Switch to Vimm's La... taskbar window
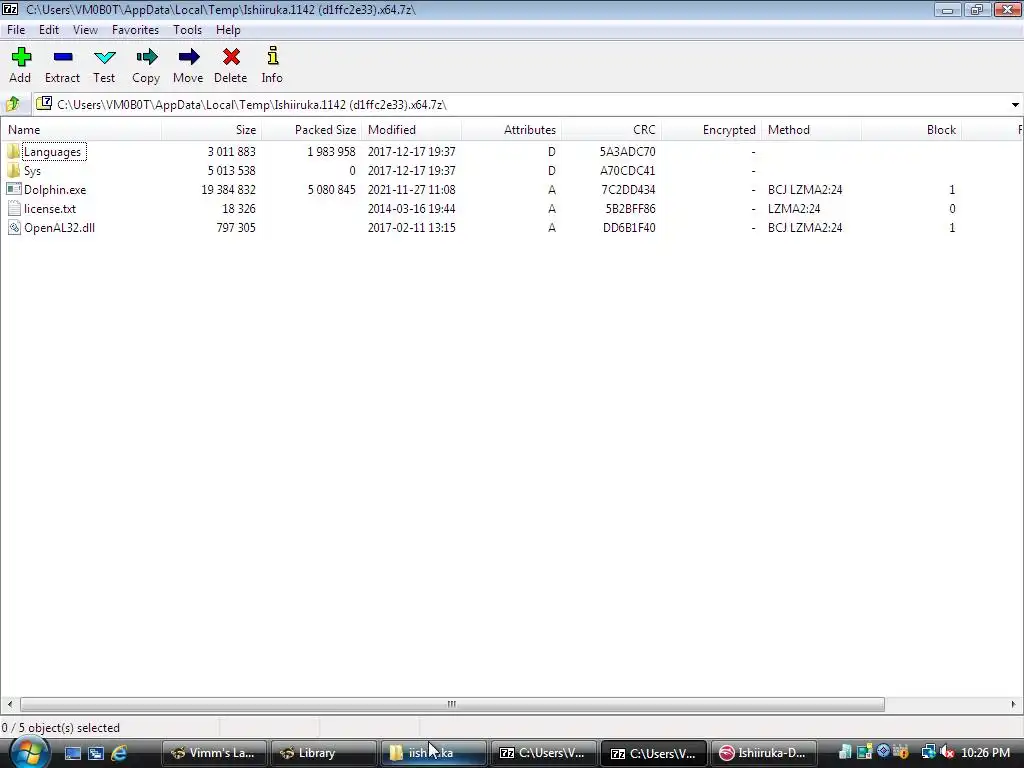Image resolution: width=1024 pixels, height=768 pixels. [214, 753]
